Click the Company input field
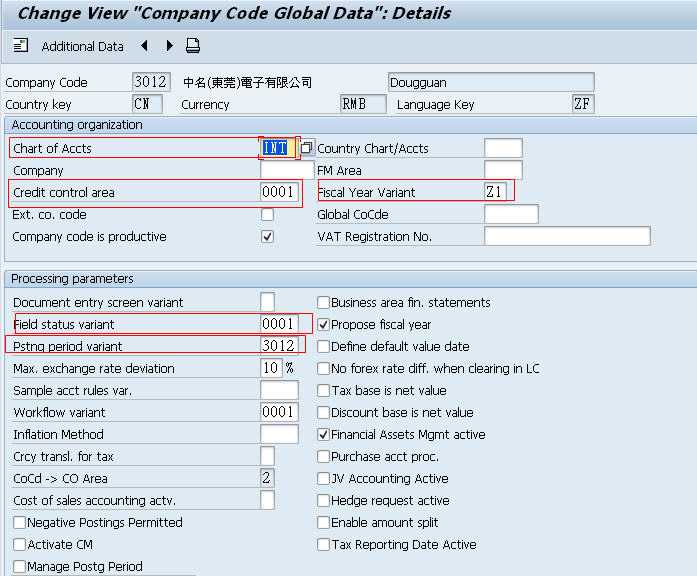This screenshot has height=576, width=697. (287, 170)
